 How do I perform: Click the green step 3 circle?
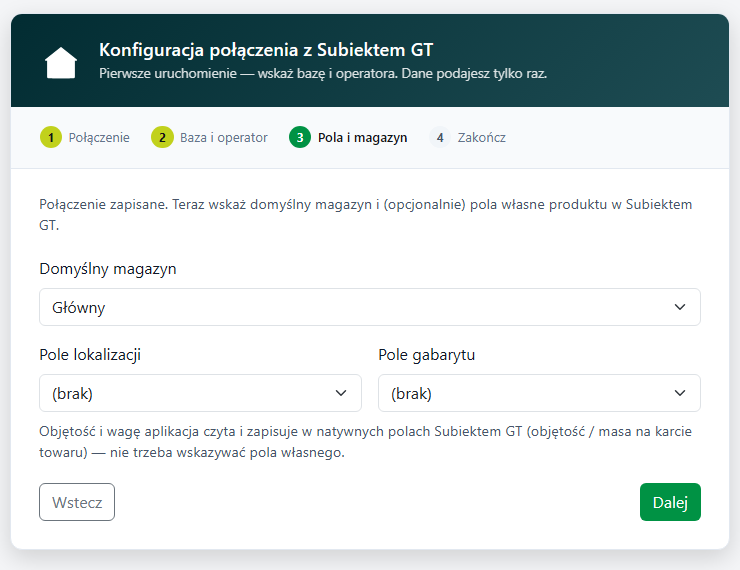(x=300, y=137)
